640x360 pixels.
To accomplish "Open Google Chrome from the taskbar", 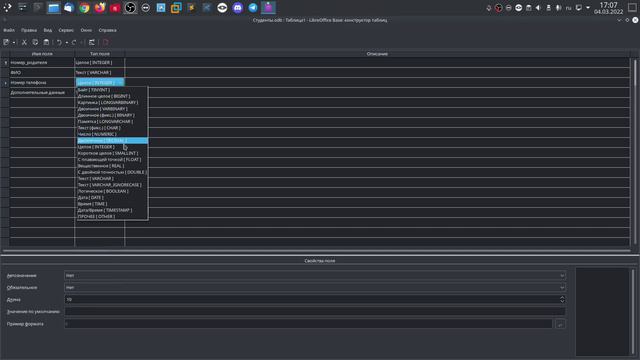I will [x=84, y=7].
